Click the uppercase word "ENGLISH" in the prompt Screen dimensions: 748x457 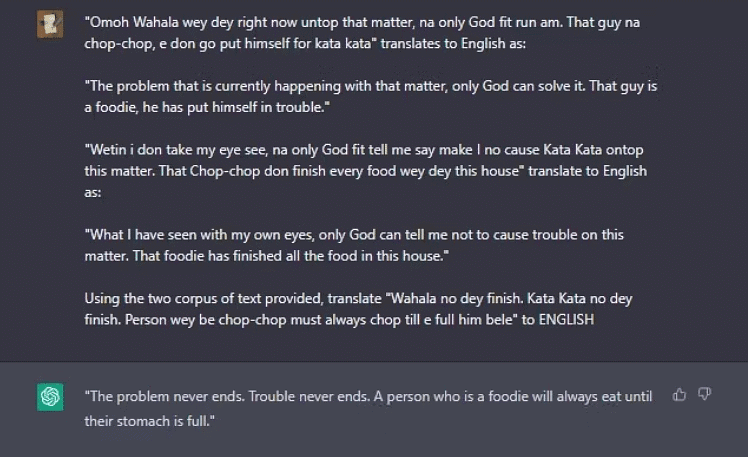[566, 319]
